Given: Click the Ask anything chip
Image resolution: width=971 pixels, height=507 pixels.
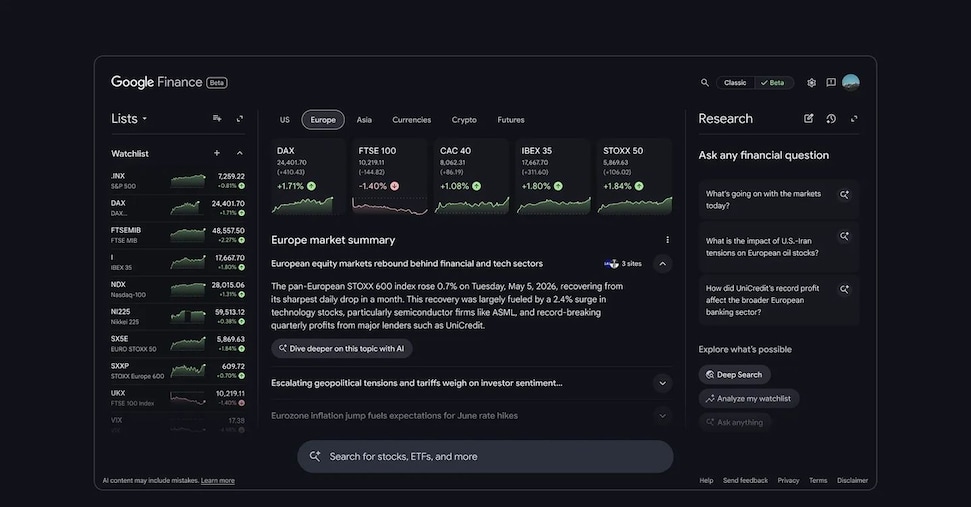Looking at the screenshot, I should click(x=735, y=422).
